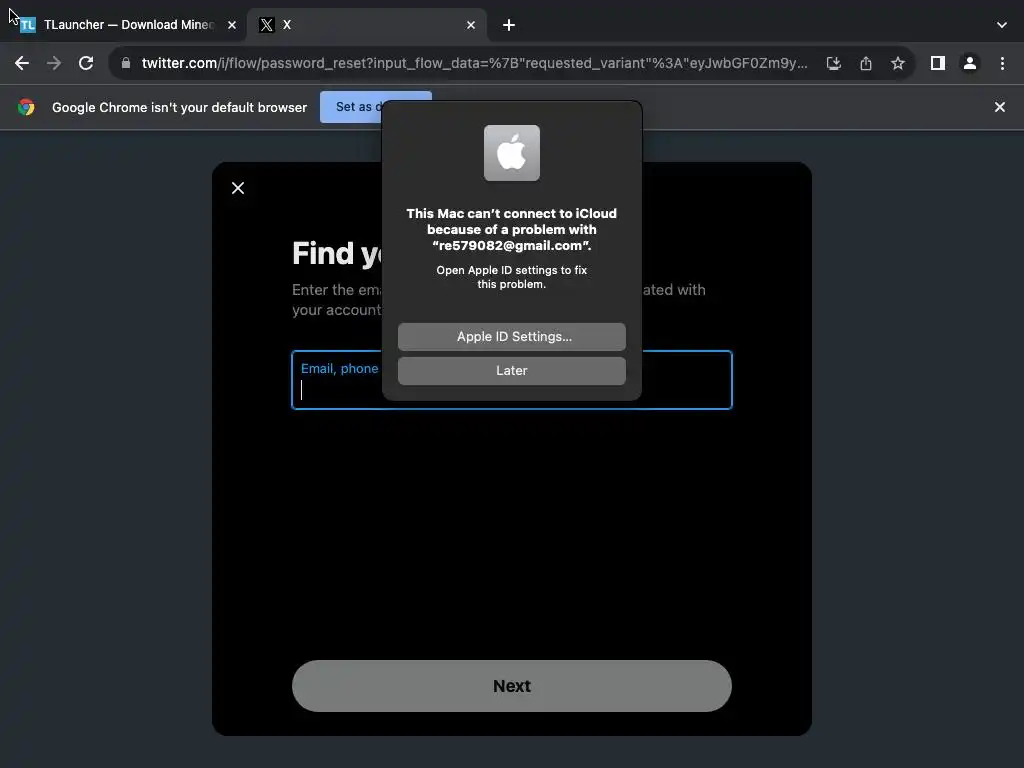Click "This Mac can't connect to iCloud" message
Screen dimensions: 1024x768
[x=512, y=229]
